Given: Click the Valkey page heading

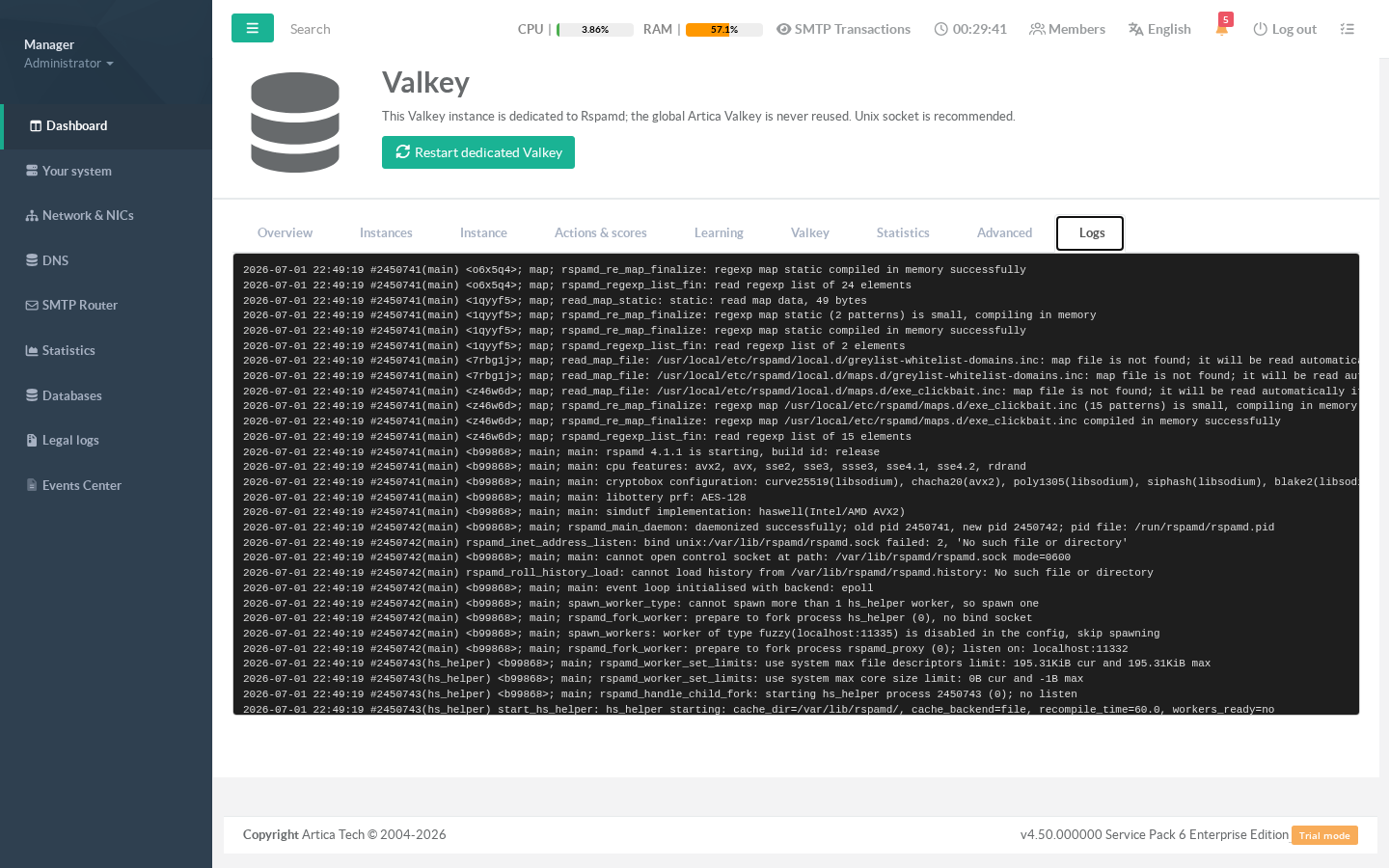Looking at the screenshot, I should coord(425,83).
